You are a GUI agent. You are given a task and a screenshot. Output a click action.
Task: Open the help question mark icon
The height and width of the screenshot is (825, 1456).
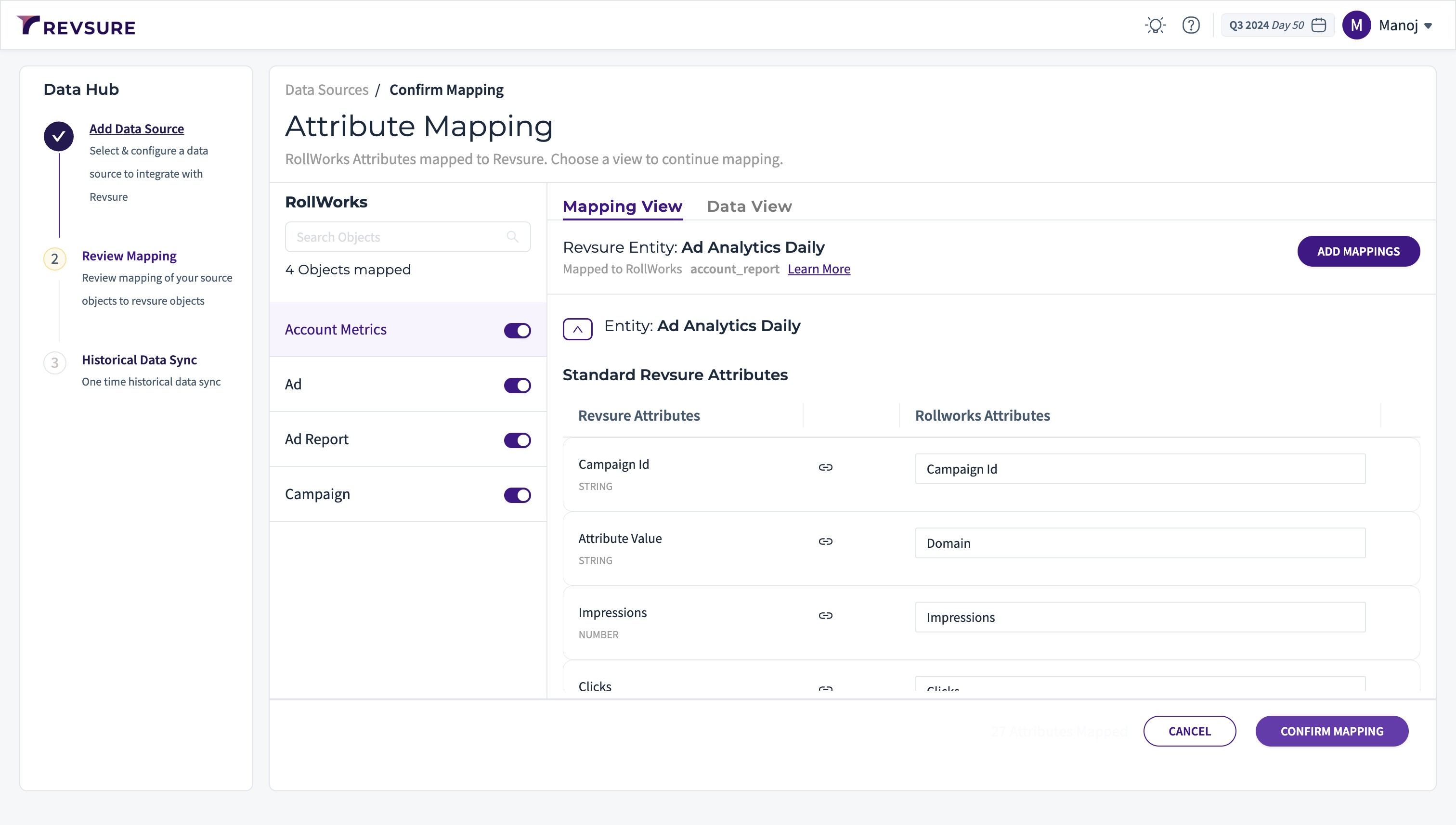[1191, 26]
